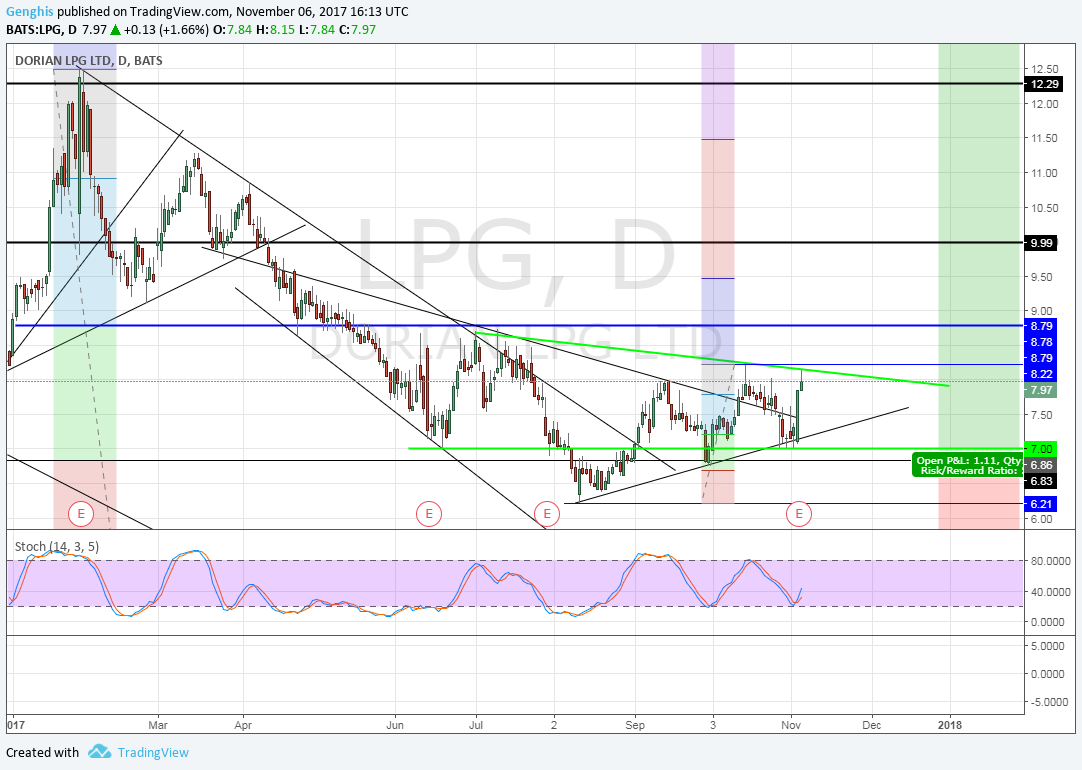Click the Risk/Reward Ratio label
Screen dimensions: 1082x770
tap(970, 471)
